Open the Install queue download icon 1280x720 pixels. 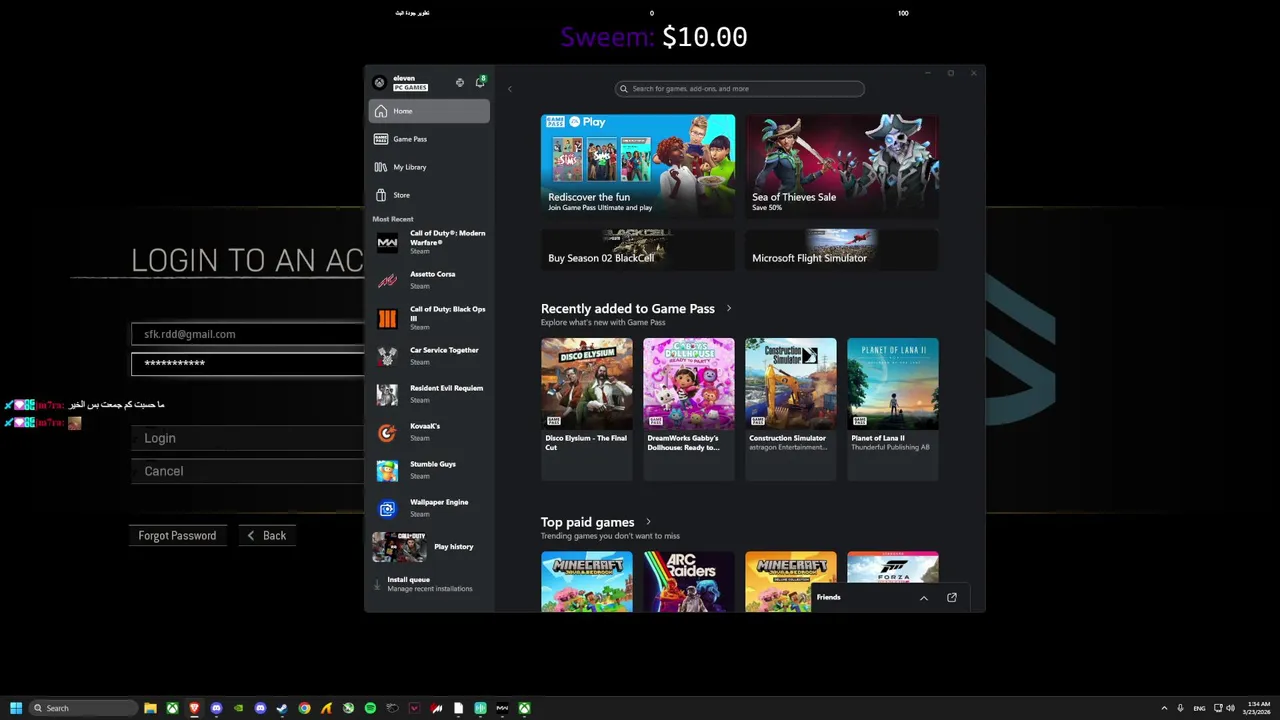(x=377, y=584)
